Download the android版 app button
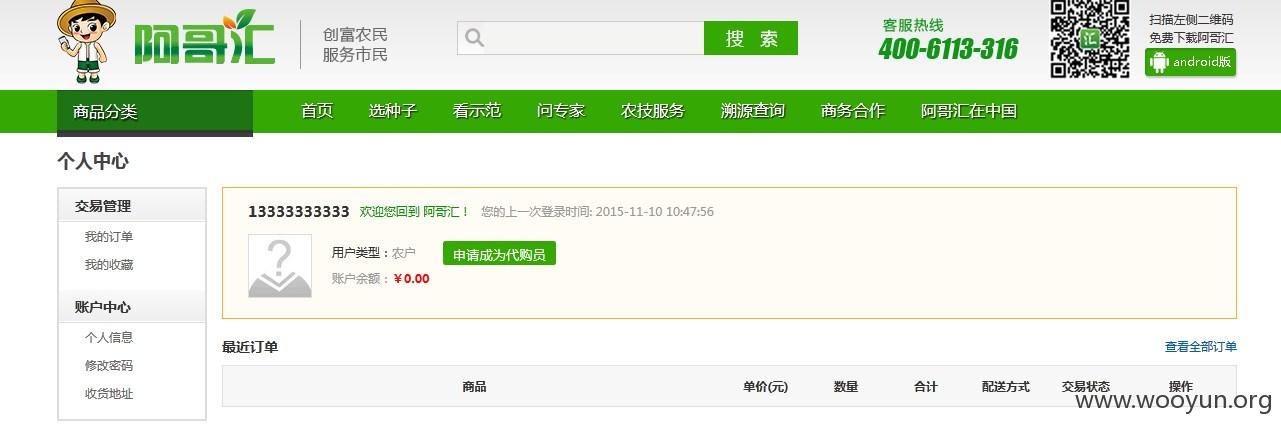The width and height of the screenshot is (1281, 429). pyautogui.click(x=1190, y=62)
